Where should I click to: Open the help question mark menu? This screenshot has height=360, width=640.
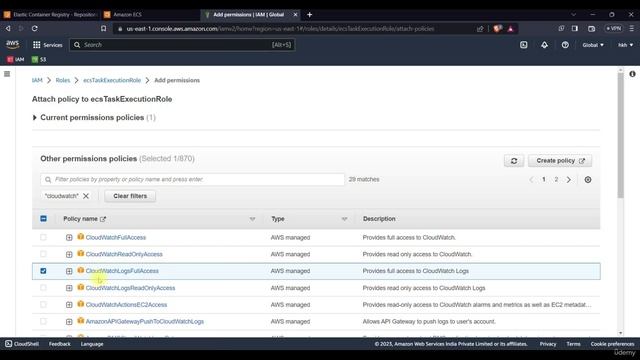click(565, 45)
